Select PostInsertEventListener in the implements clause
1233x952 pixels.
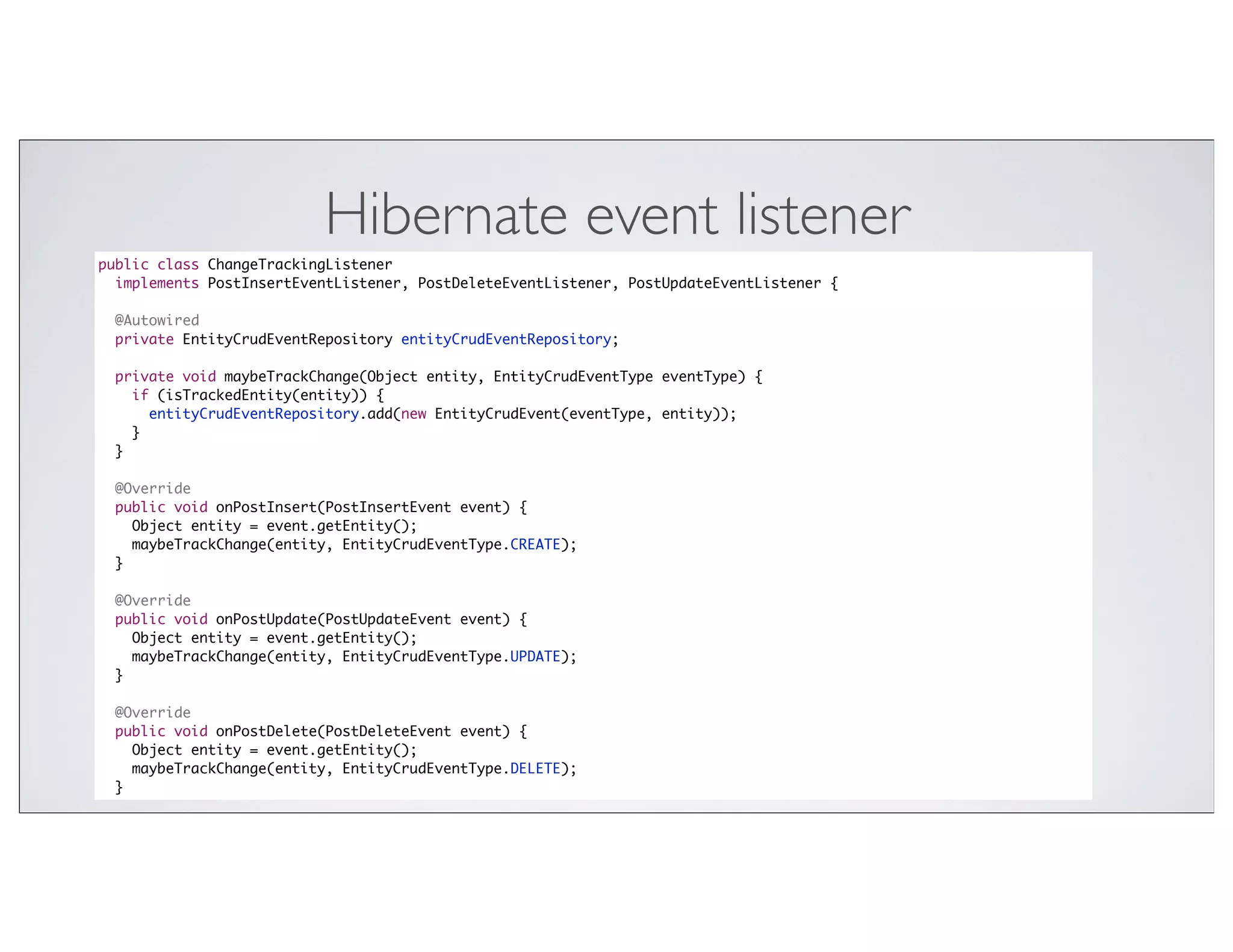coord(304,283)
